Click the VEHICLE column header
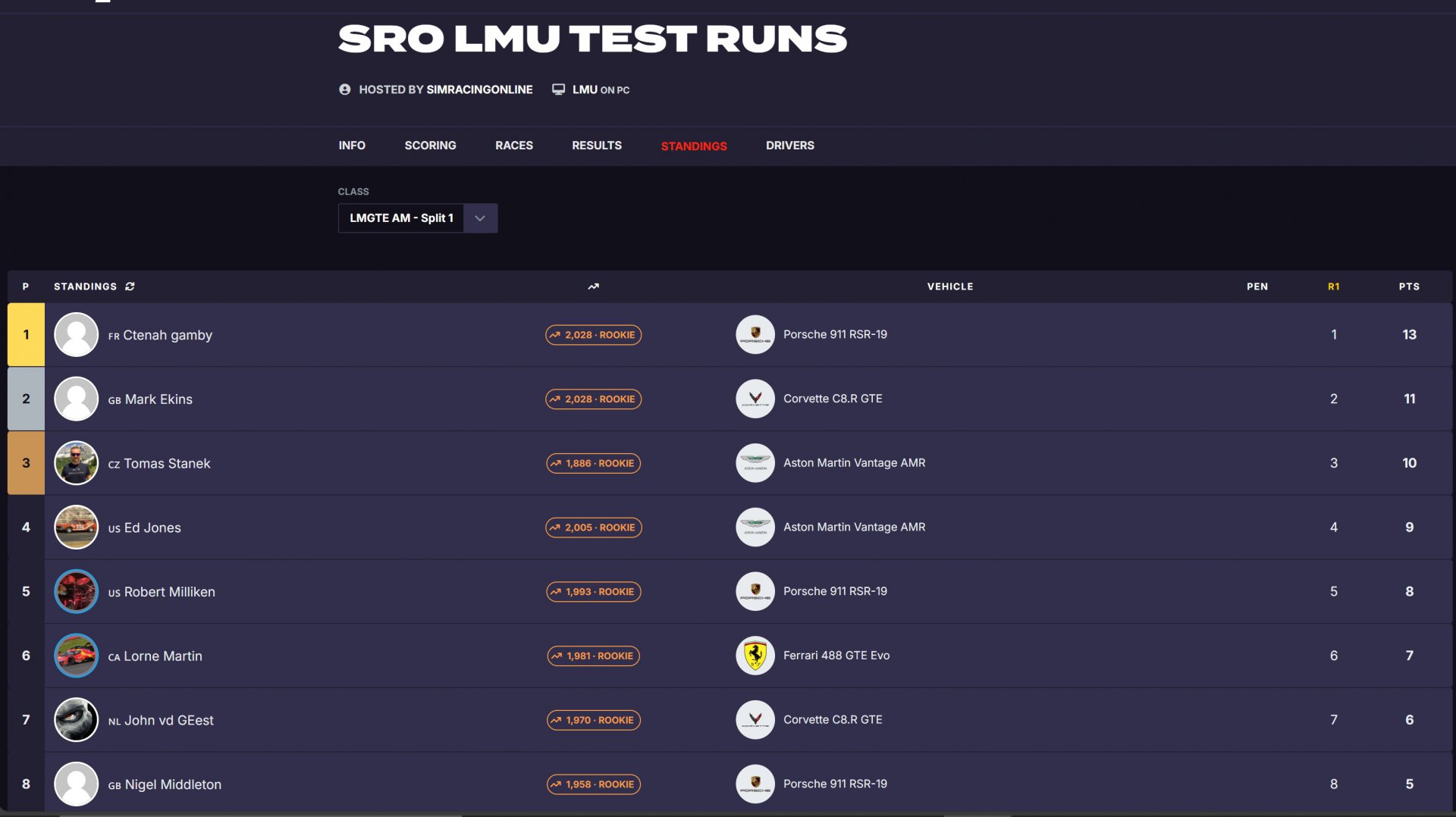Image resolution: width=1456 pixels, height=817 pixels. pyautogui.click(x=950, y=286)
